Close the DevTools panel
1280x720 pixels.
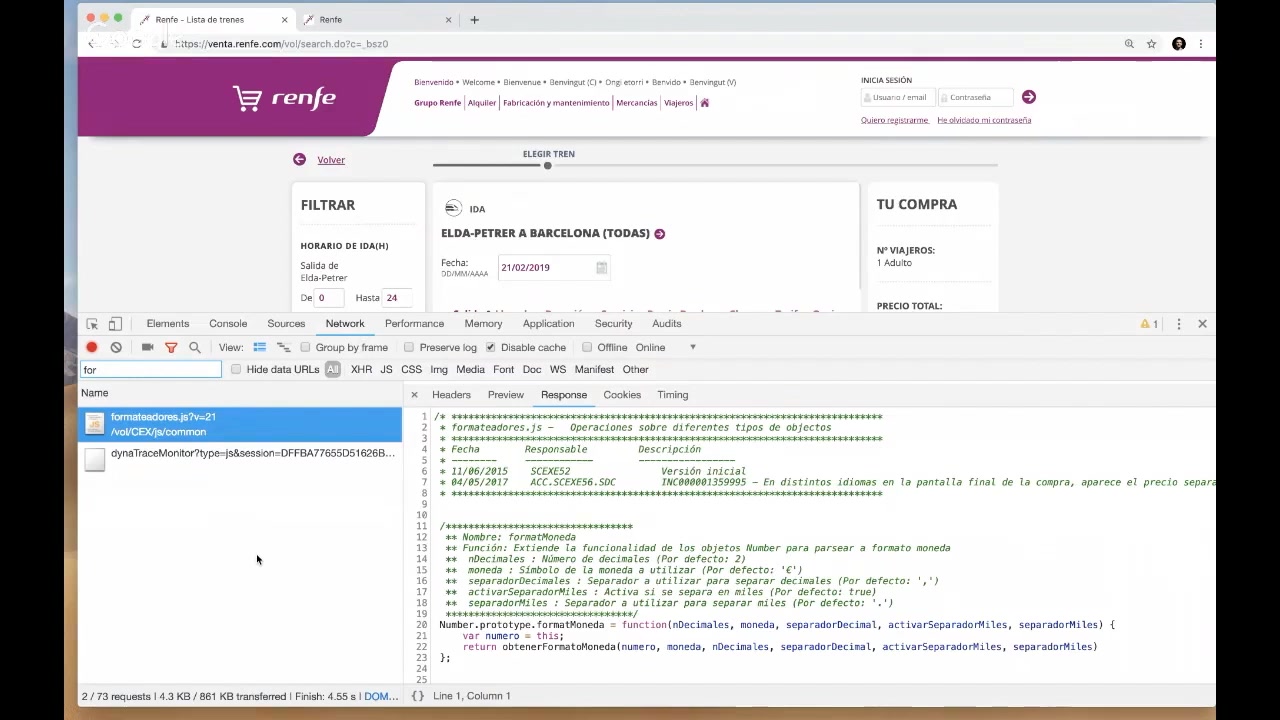pos(1202,324)
